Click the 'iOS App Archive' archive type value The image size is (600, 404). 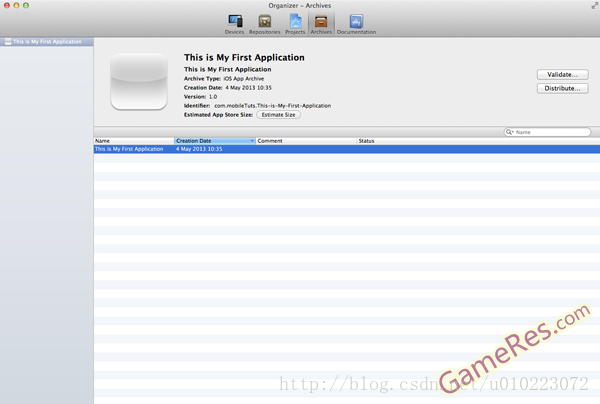[244, 78]
